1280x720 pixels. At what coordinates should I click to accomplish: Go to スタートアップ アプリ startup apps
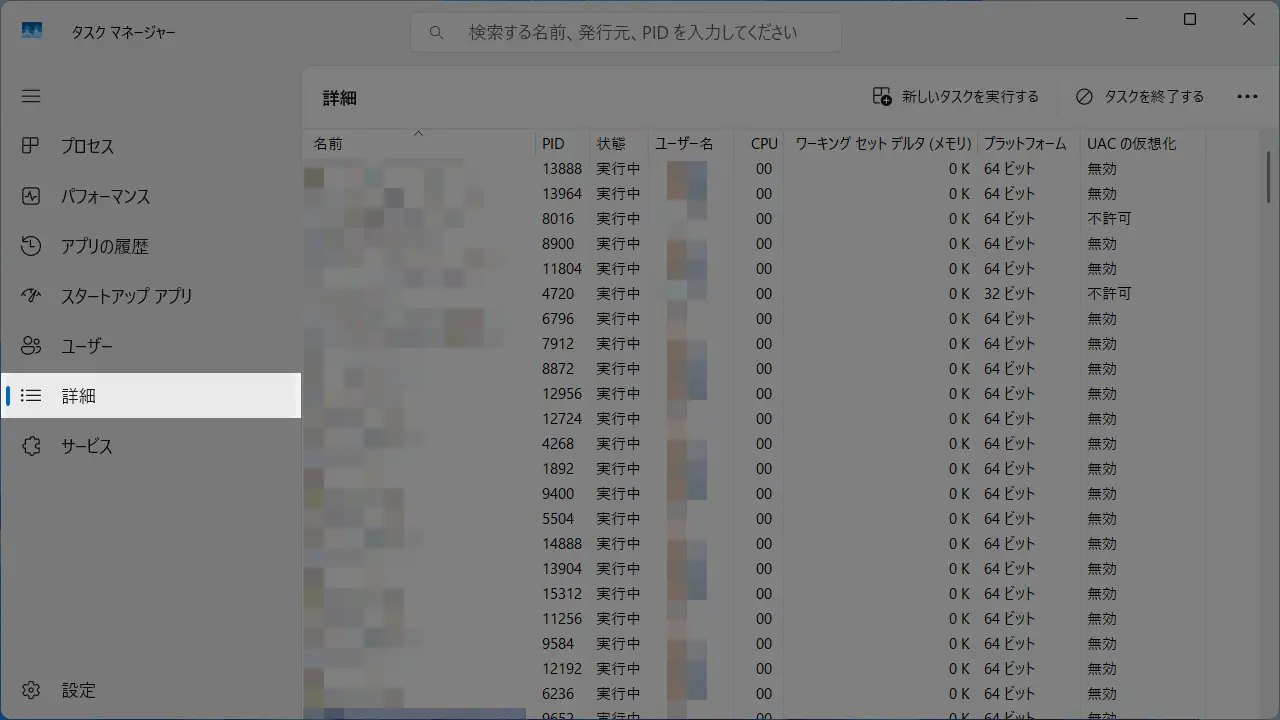(x=126, y=296)
